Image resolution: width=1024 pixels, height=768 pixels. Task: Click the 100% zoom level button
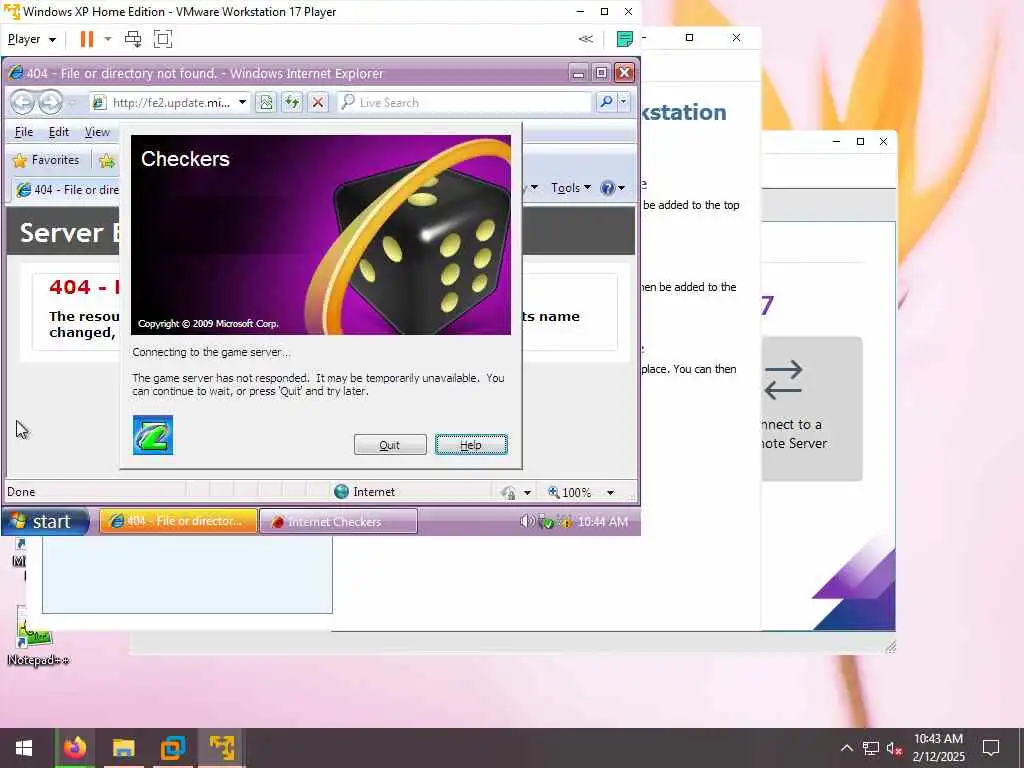point(569,492)
